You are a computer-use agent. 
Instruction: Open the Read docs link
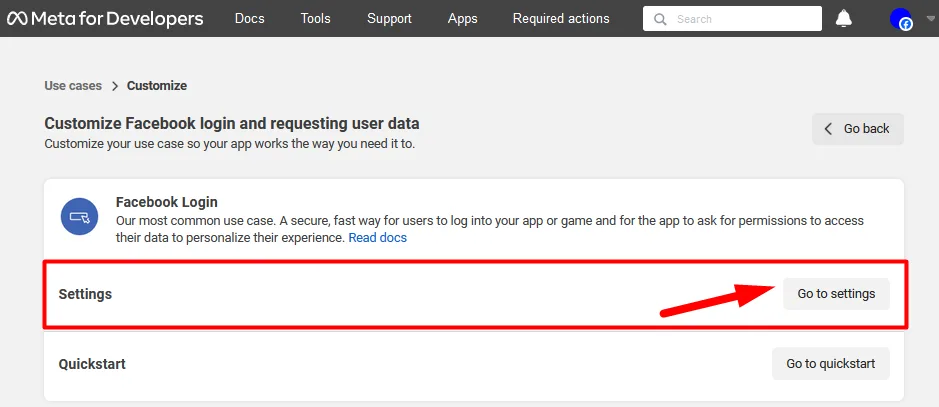point(377,238)
